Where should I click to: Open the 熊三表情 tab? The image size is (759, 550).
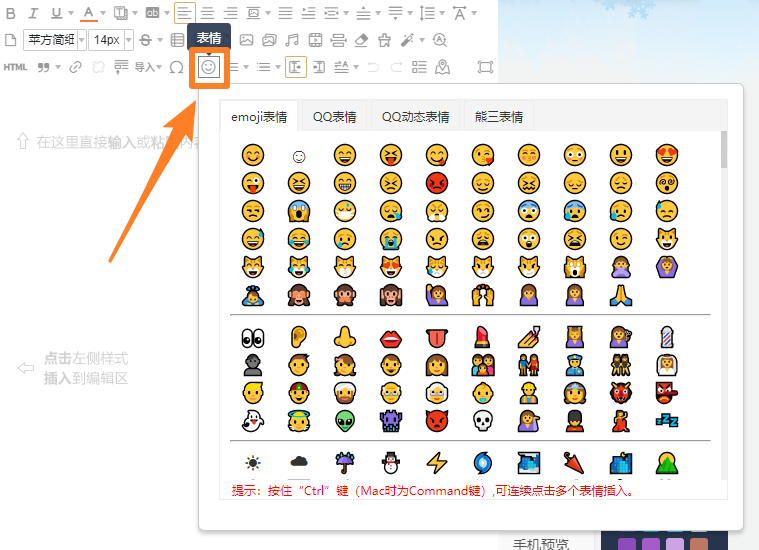click(499, 116)
